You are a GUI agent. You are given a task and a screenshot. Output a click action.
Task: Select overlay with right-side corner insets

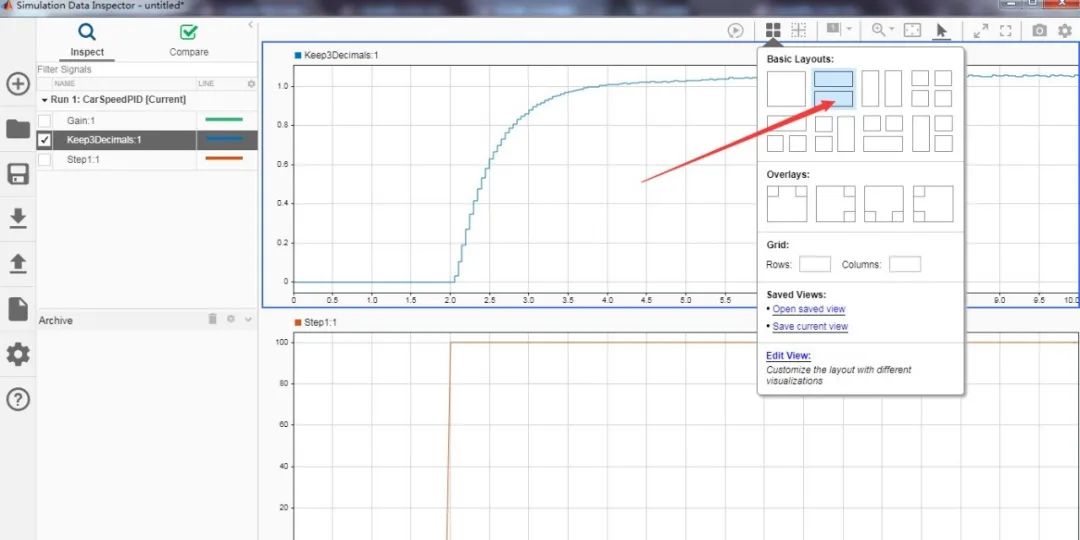tap(835, 204)
